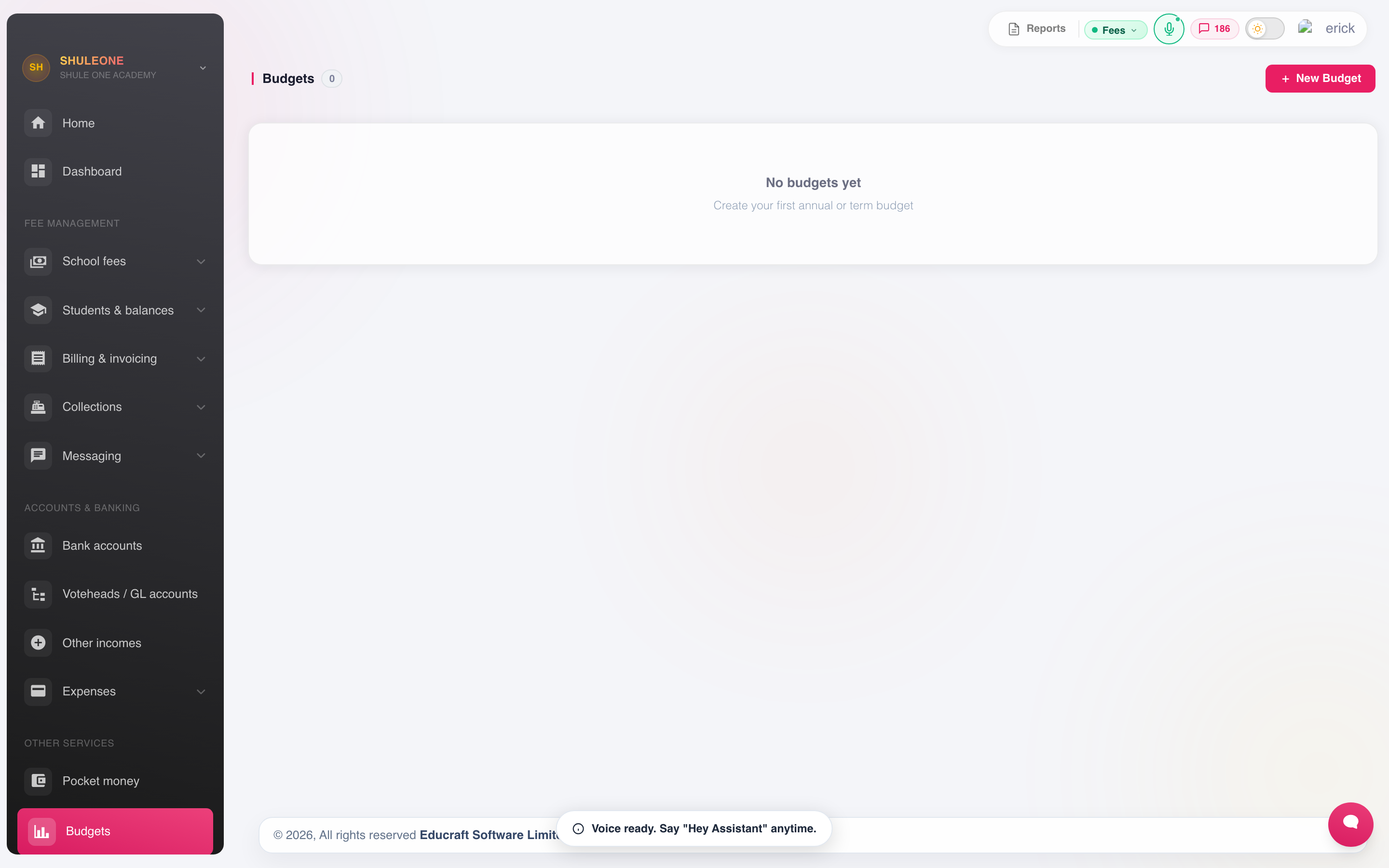Click the Budgets page heading
This screenshot has height=868, width=1389.
coord(288,79)
